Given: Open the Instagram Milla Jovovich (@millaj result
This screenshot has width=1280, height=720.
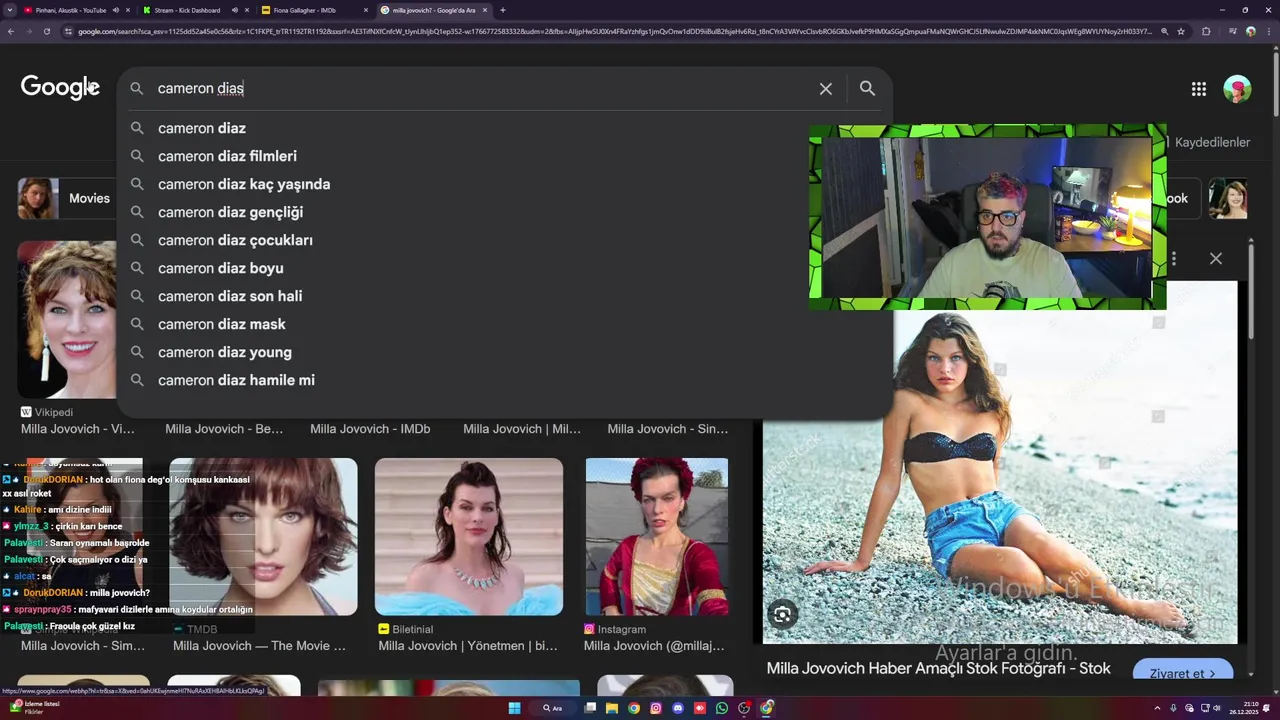Looking at the screenshot, I should coord(654,646).
